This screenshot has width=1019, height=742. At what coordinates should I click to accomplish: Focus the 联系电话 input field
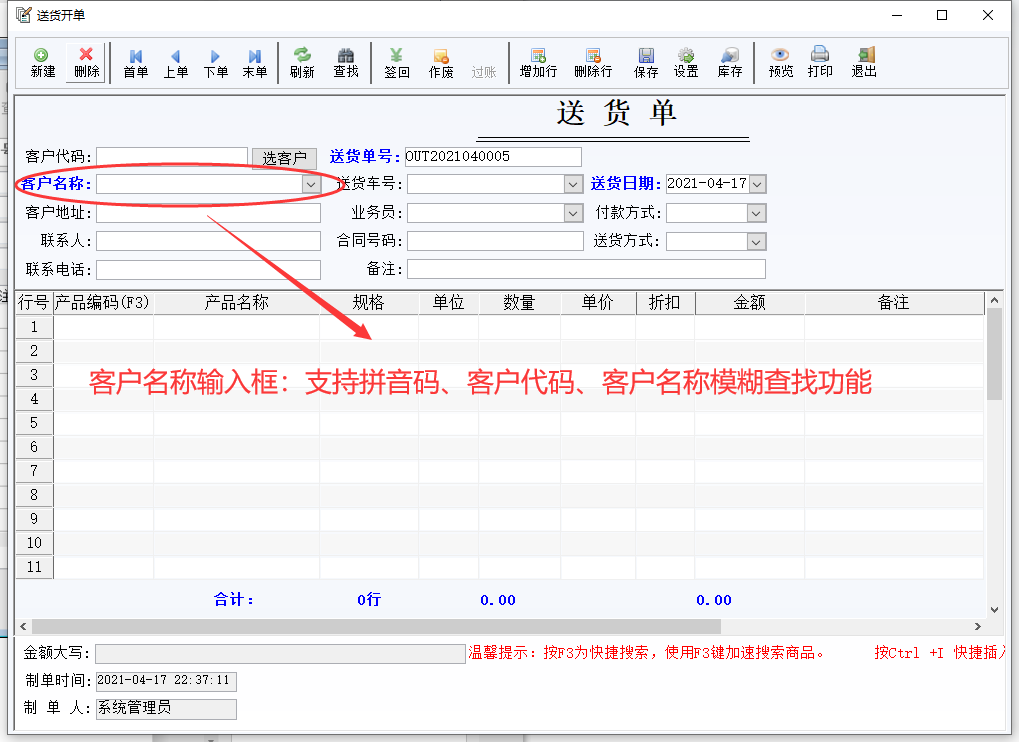click(x=209, y=270)
